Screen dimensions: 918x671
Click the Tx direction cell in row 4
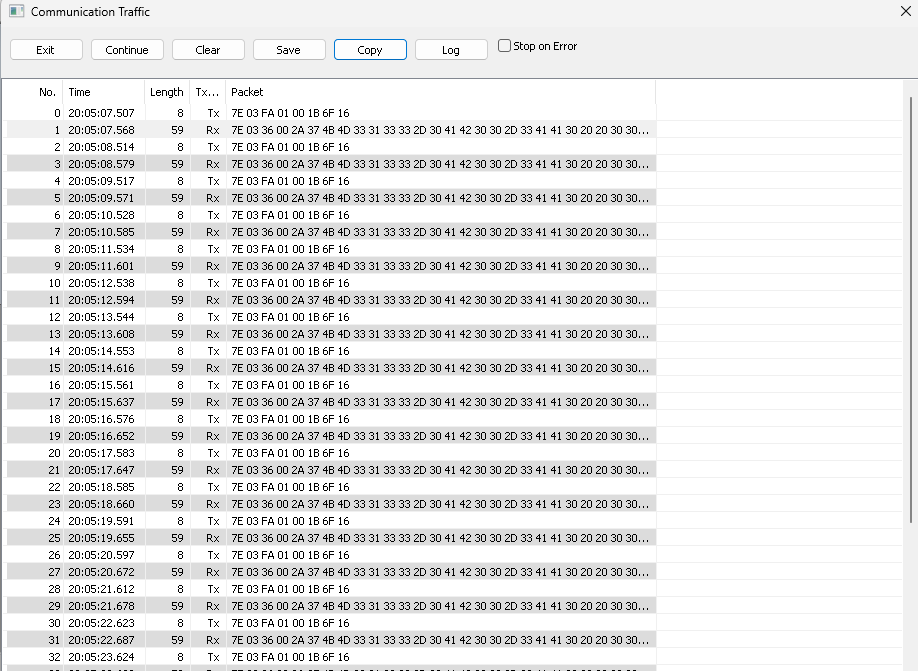tap(213, 181)
